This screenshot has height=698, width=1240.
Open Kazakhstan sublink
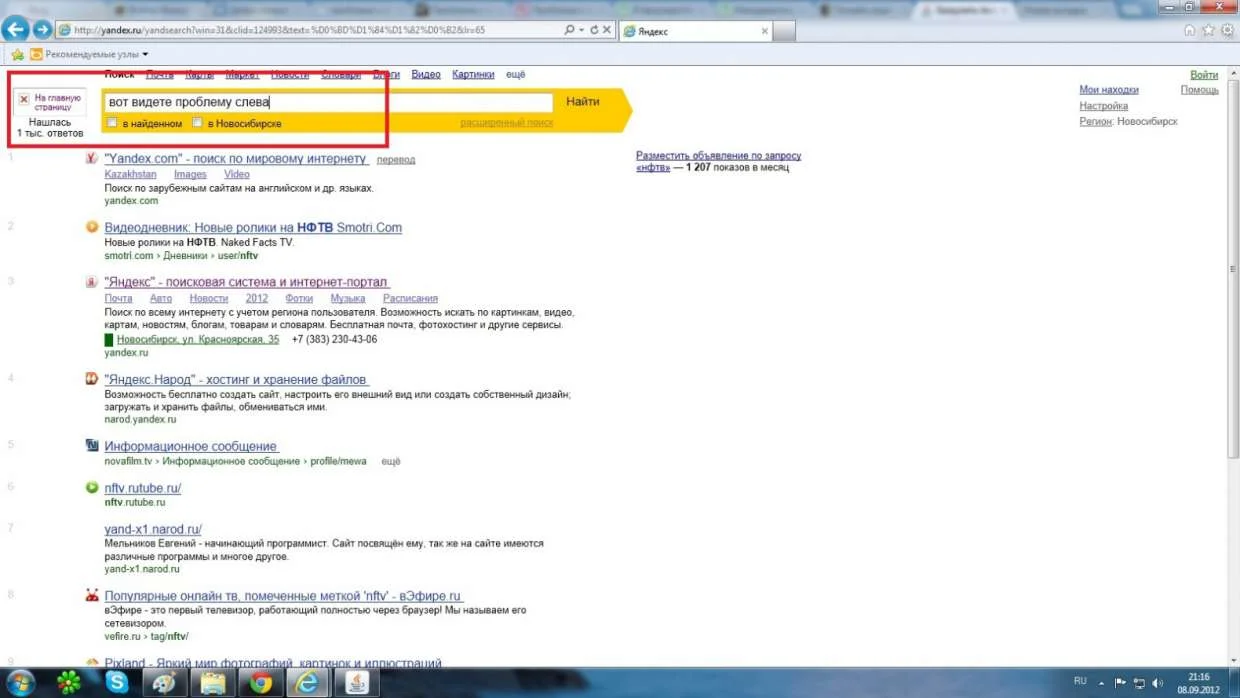[131, 174]
